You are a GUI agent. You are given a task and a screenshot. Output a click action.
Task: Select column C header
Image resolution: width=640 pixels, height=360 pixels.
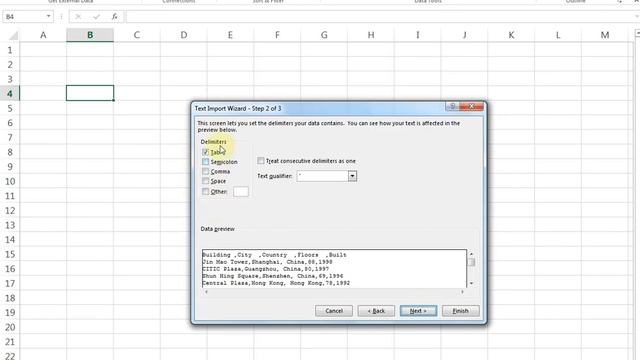point(137,35)
